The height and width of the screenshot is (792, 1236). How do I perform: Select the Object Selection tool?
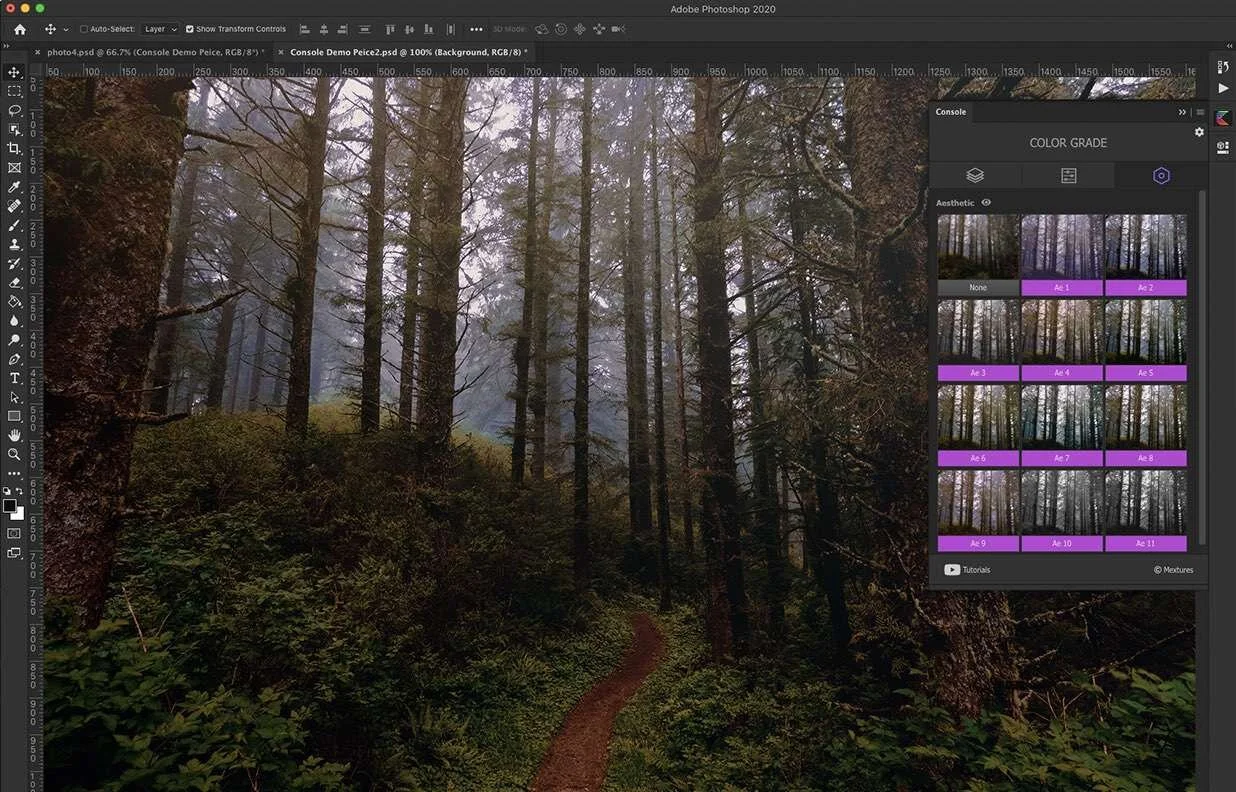point(14,129)
